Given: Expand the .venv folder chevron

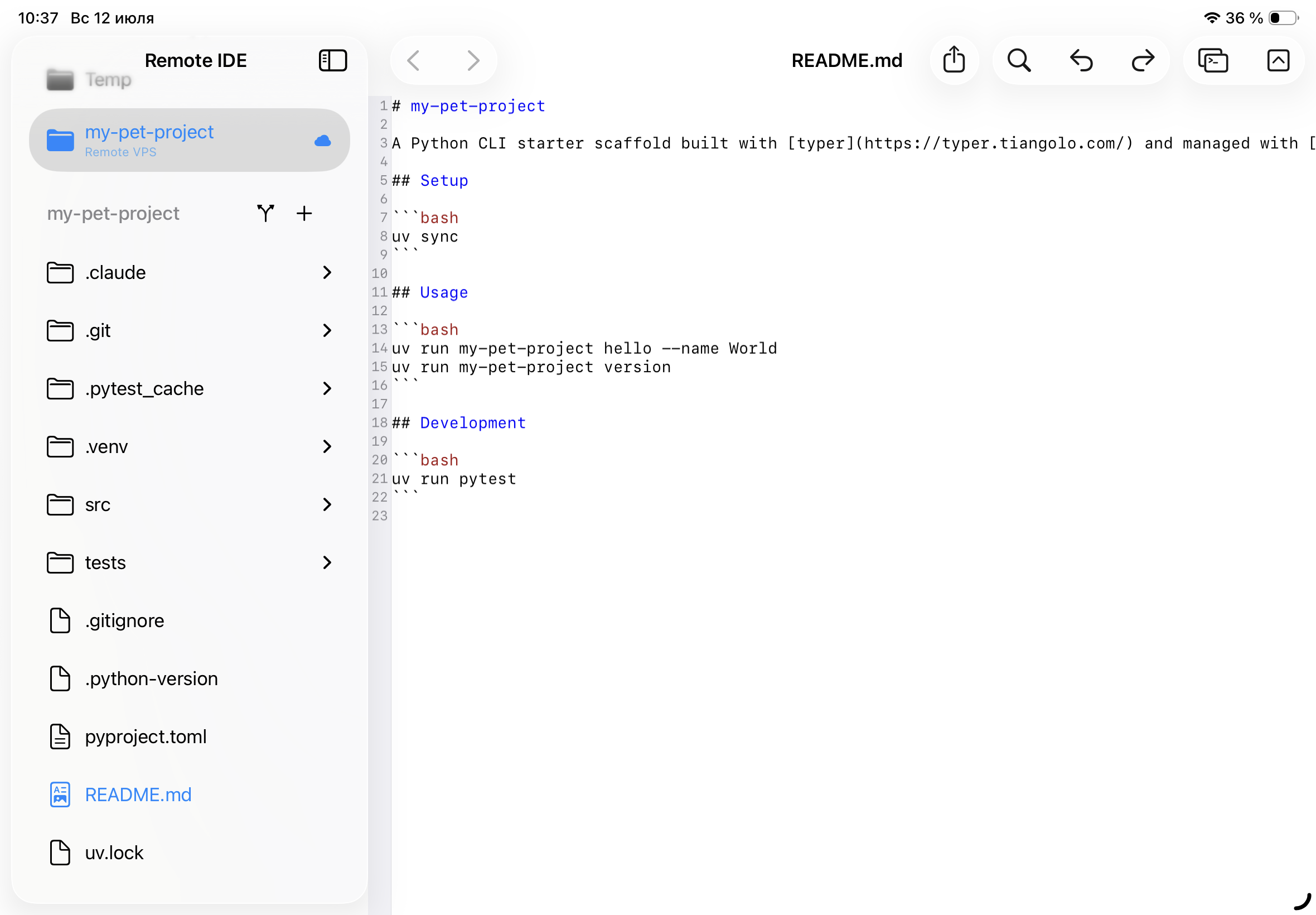Looking at the screenshot, I should [x=327, y=446].
